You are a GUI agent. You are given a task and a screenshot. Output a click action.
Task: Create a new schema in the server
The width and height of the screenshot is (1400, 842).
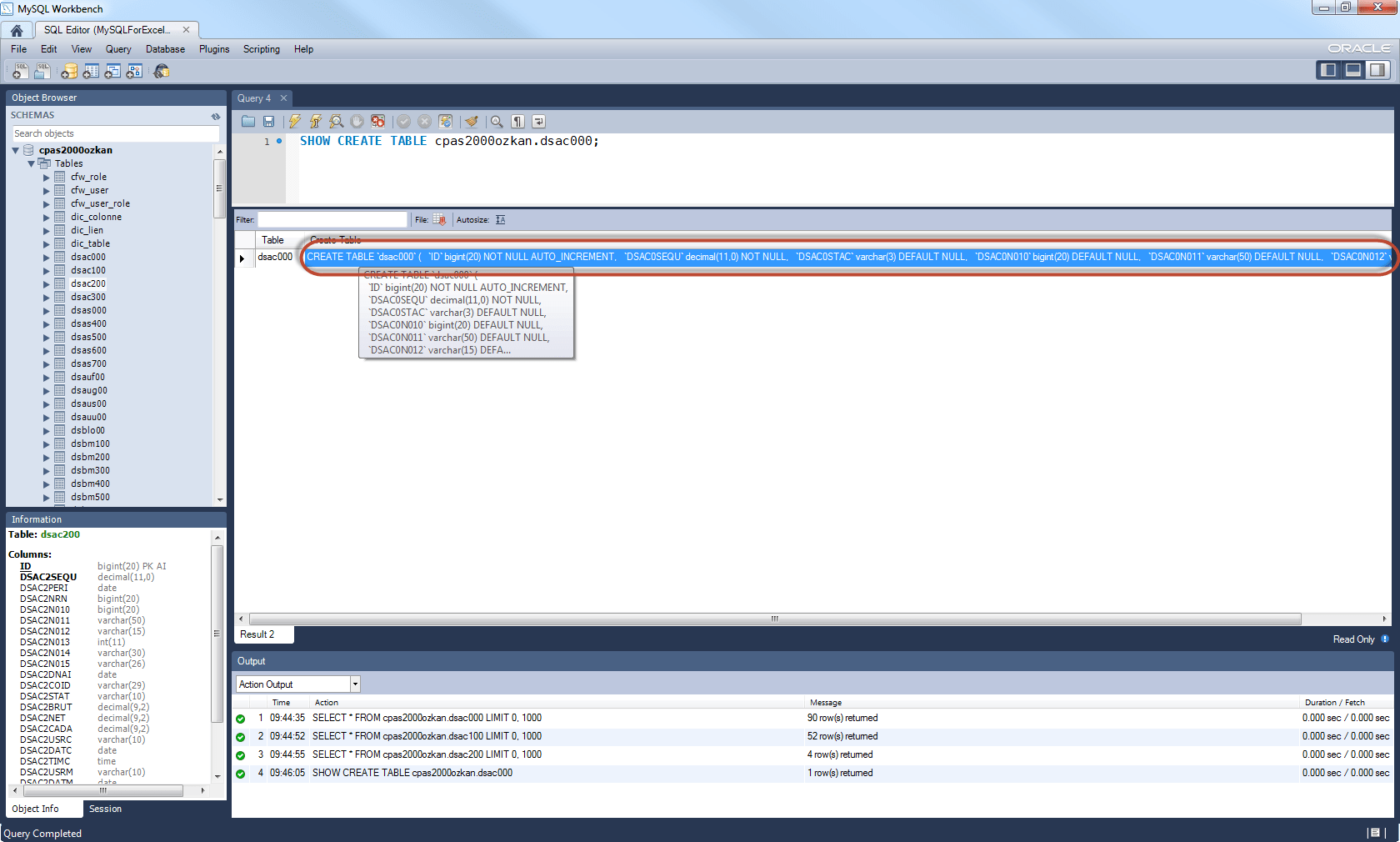69,72
